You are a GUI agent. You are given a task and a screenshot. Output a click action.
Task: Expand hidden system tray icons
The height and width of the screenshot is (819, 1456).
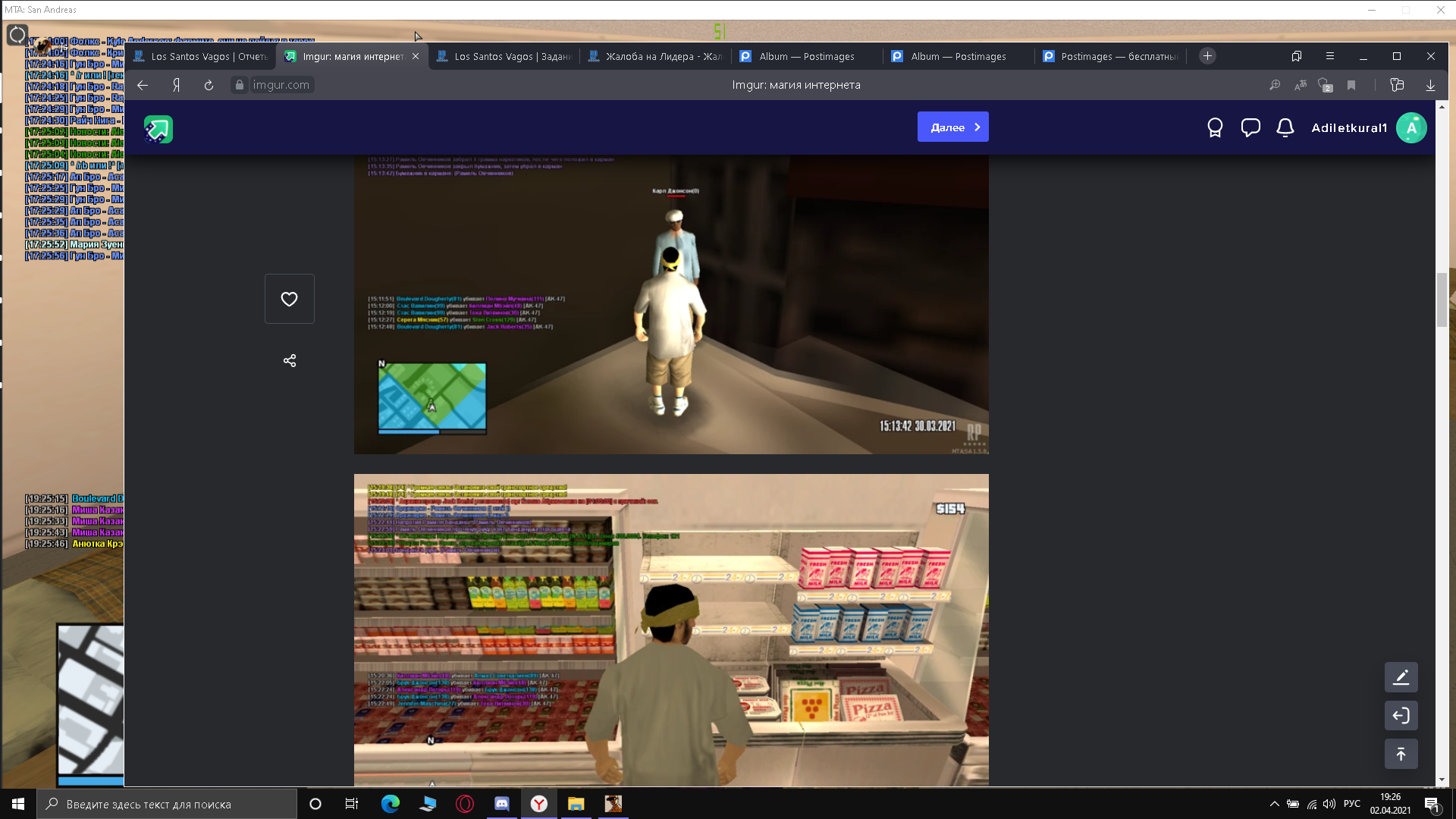(x=1274, y=804)
